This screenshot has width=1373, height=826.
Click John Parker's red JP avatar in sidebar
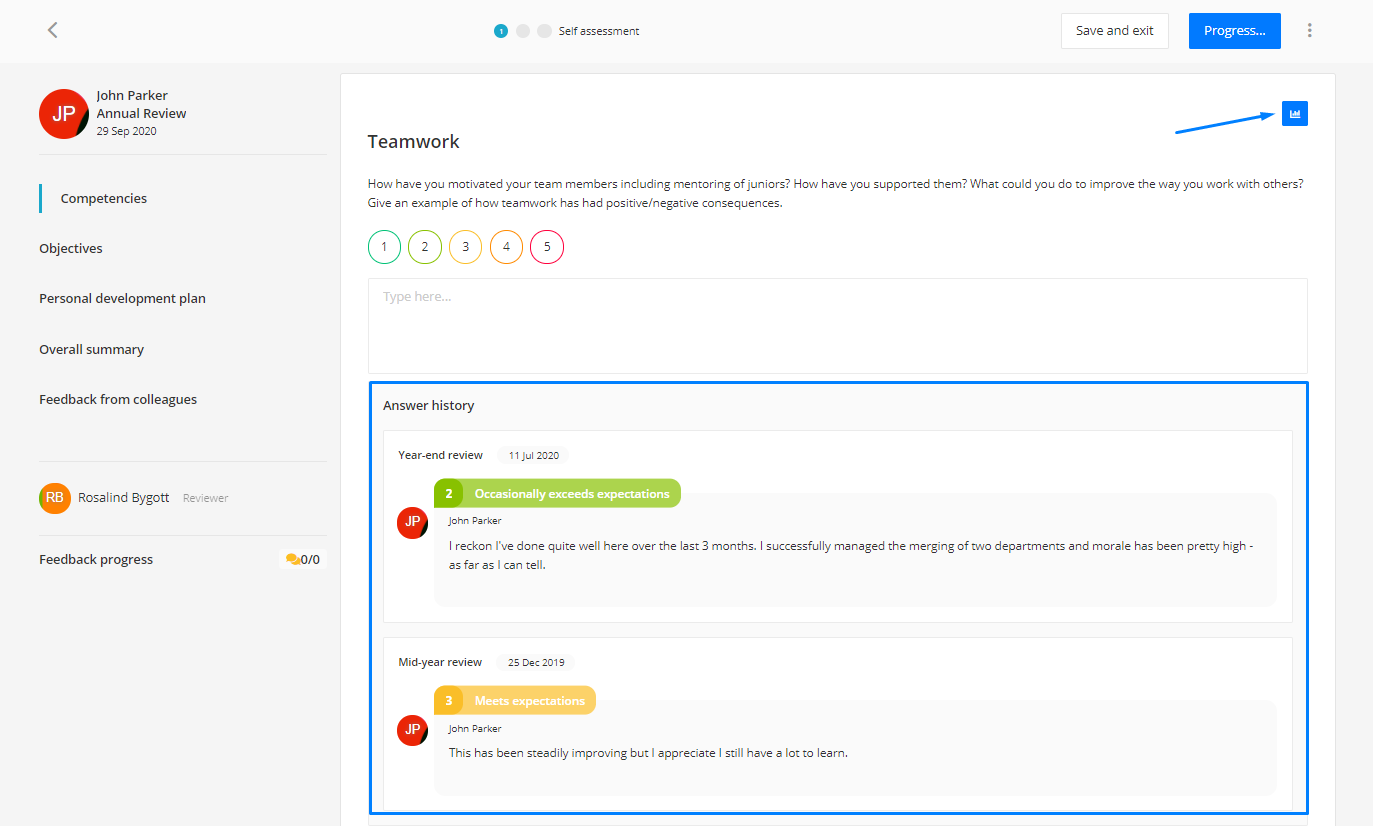64,113
